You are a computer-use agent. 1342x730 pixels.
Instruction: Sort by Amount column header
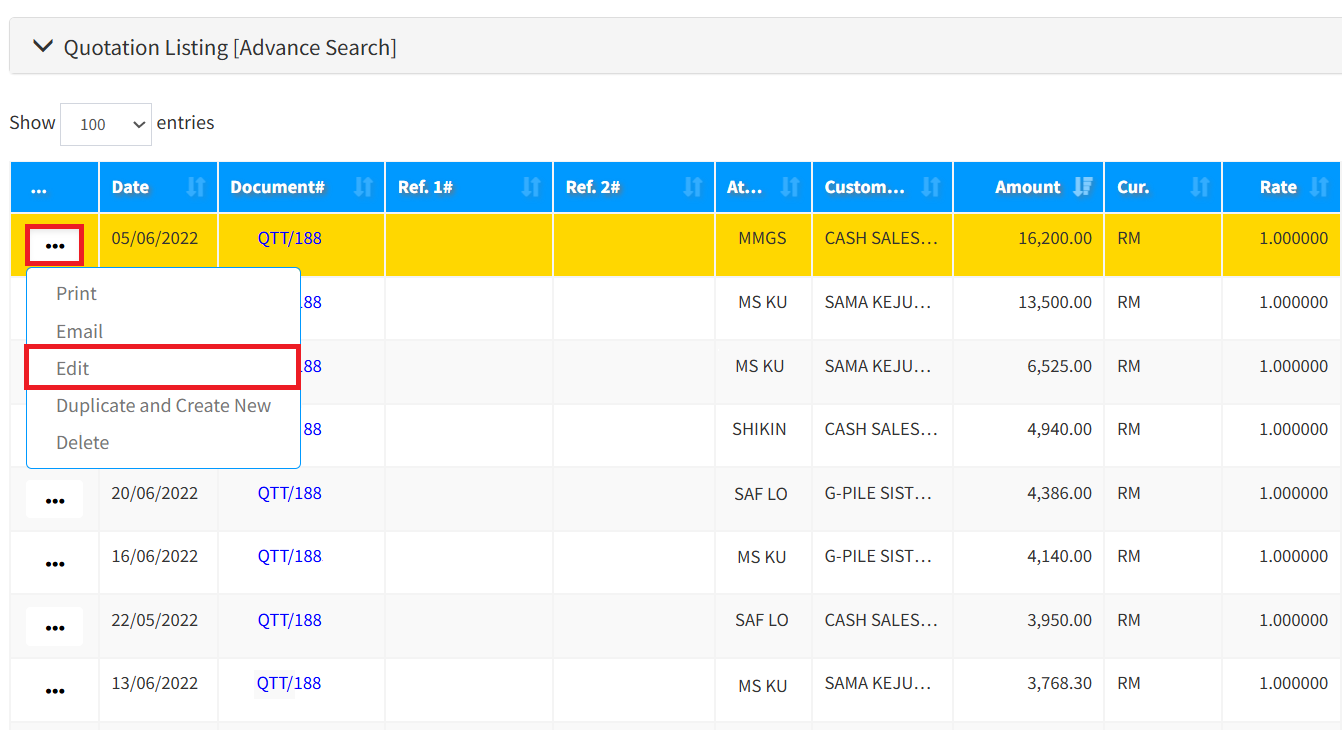[x=1028, y=187]
